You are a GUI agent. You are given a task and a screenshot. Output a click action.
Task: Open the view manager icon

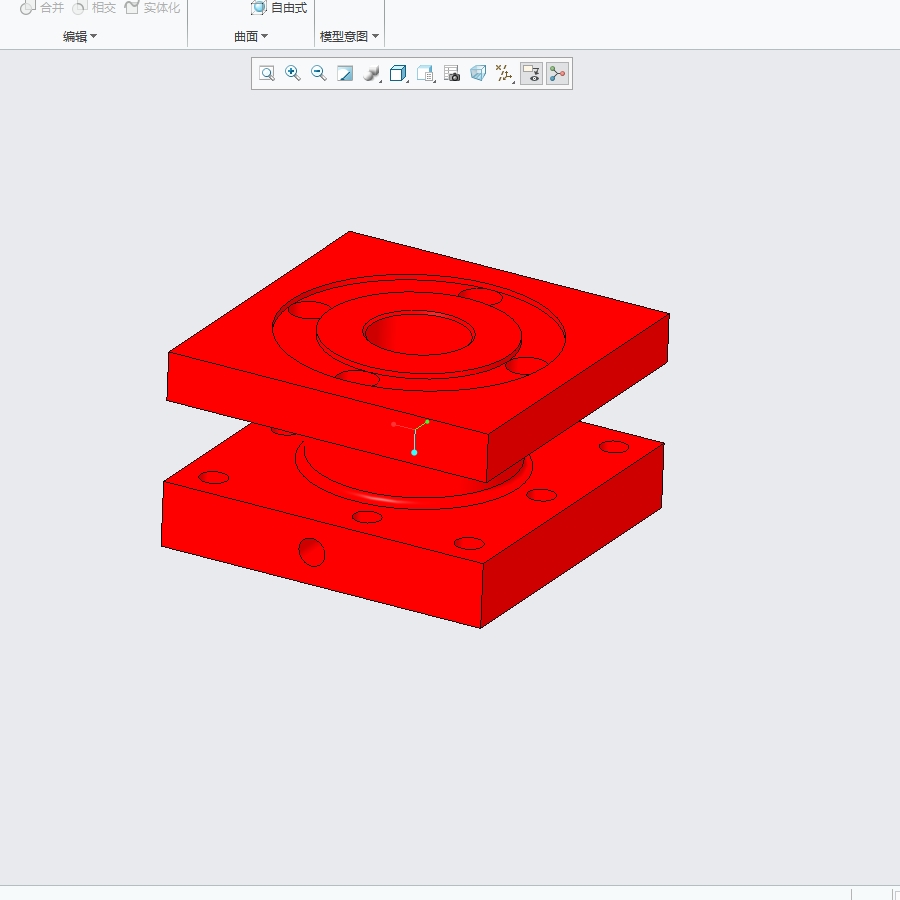425,73
